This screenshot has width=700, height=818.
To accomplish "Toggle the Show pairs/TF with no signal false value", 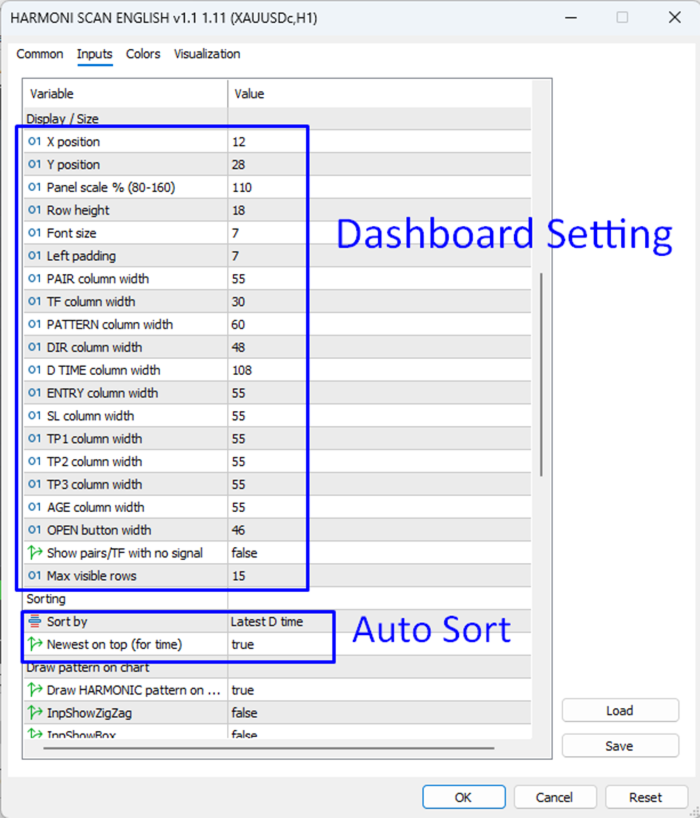I will click(379, 553).
